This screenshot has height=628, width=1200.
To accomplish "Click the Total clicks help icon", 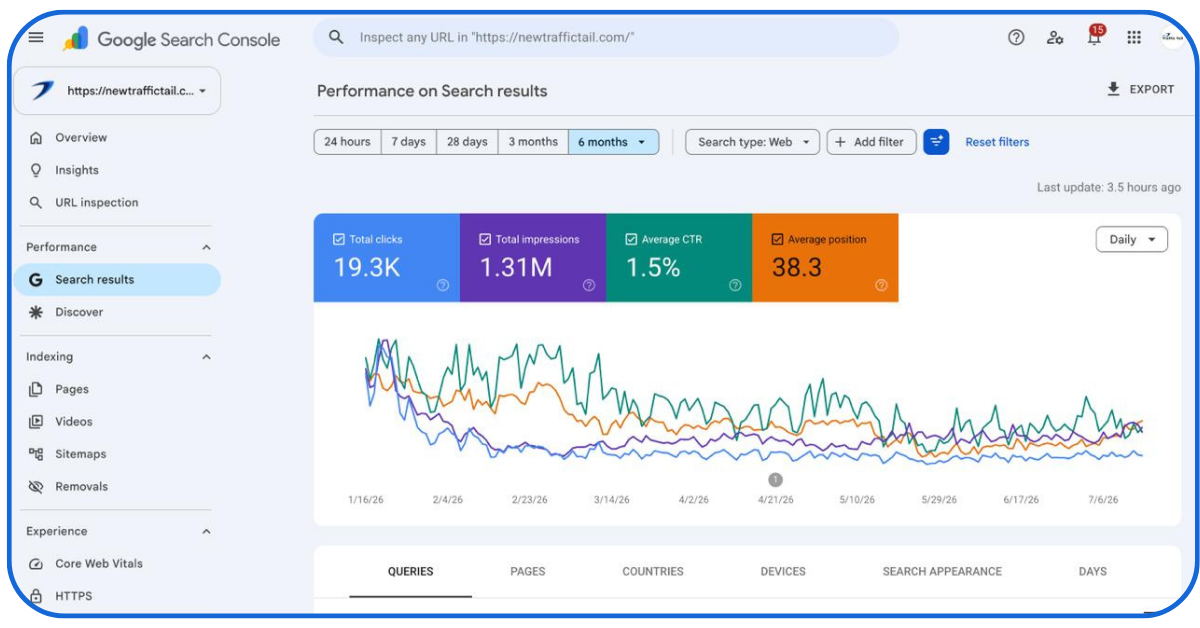I will 443,285.
